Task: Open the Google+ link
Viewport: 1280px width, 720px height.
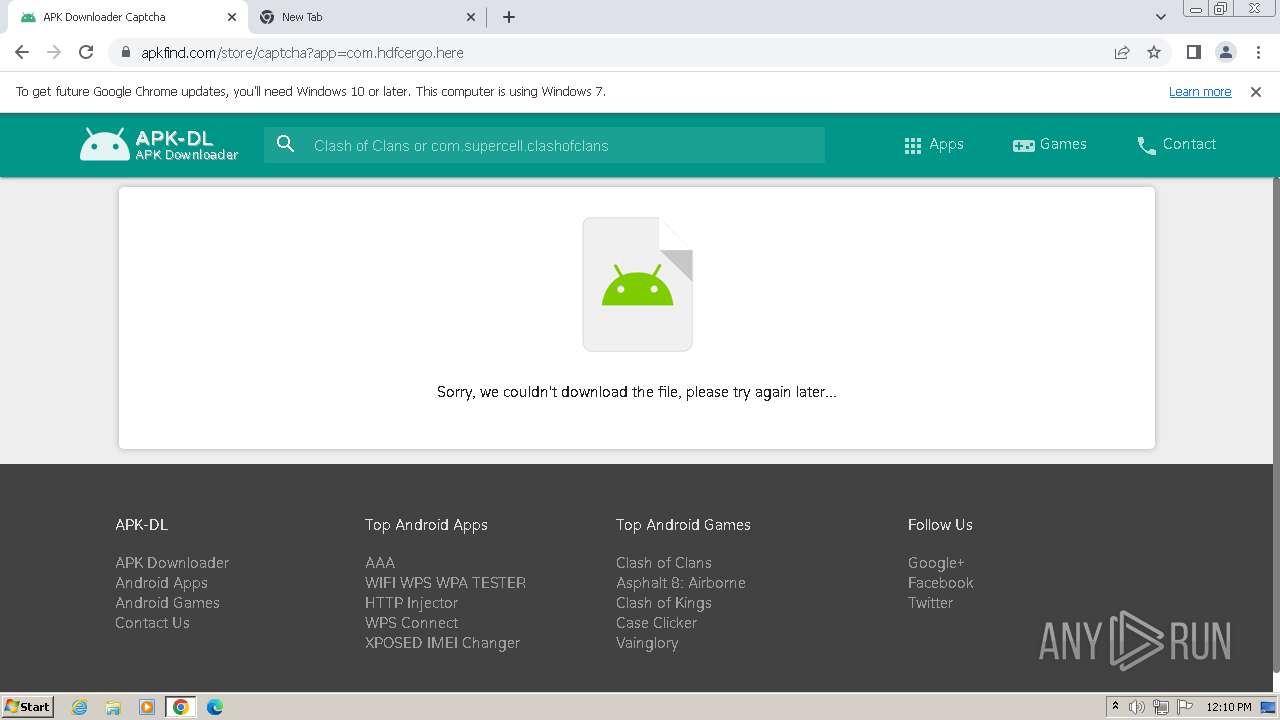Action: click(x=936, y=562)
